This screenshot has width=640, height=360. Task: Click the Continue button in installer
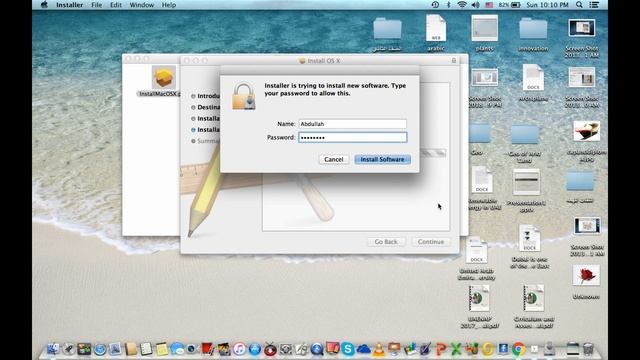tap(431, 242)
